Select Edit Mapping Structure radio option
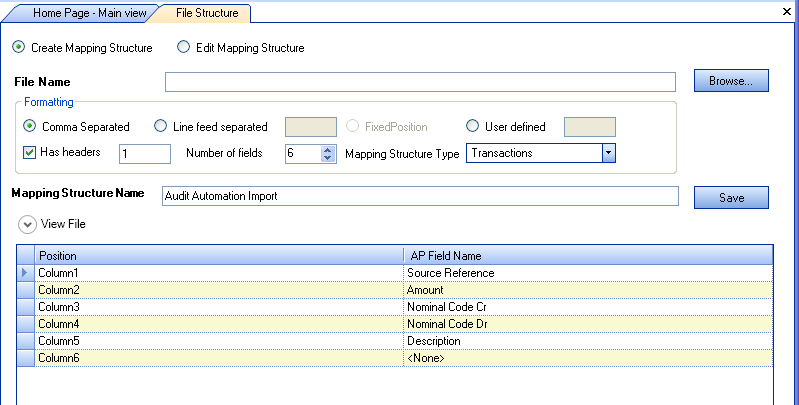Screen dimensions: 799x405 tap(183, 47)
